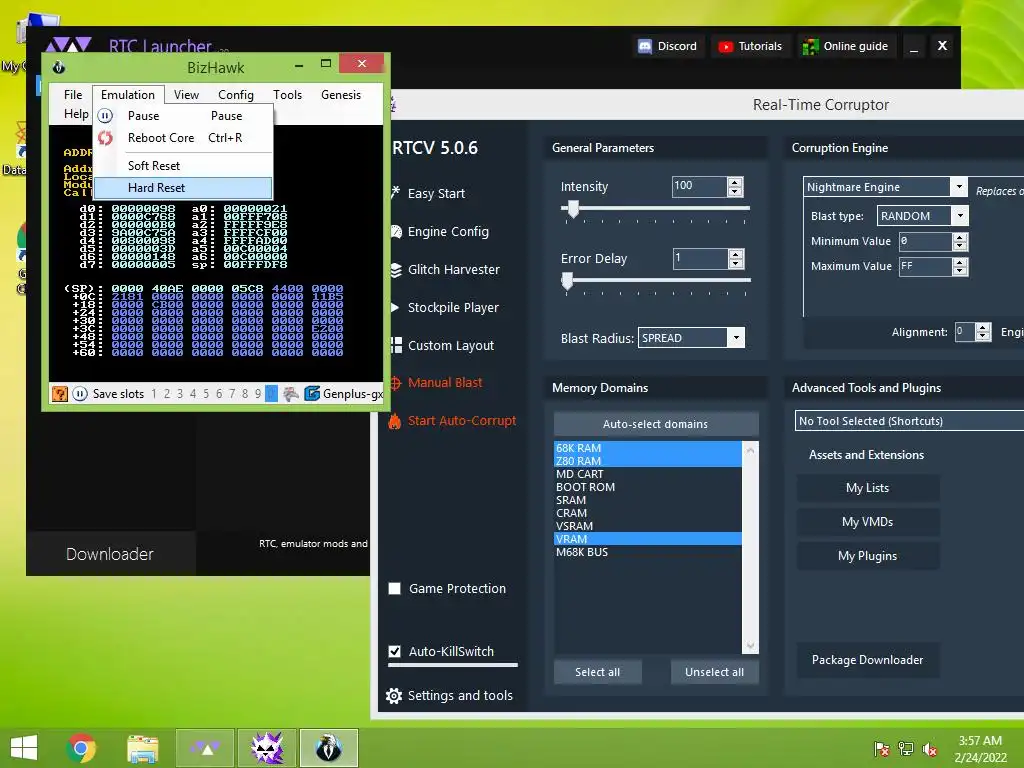Click the Genplus-gx core icon
This screenshot has width=1024, height=768.
pyautogui.click(x=312, y=393)
